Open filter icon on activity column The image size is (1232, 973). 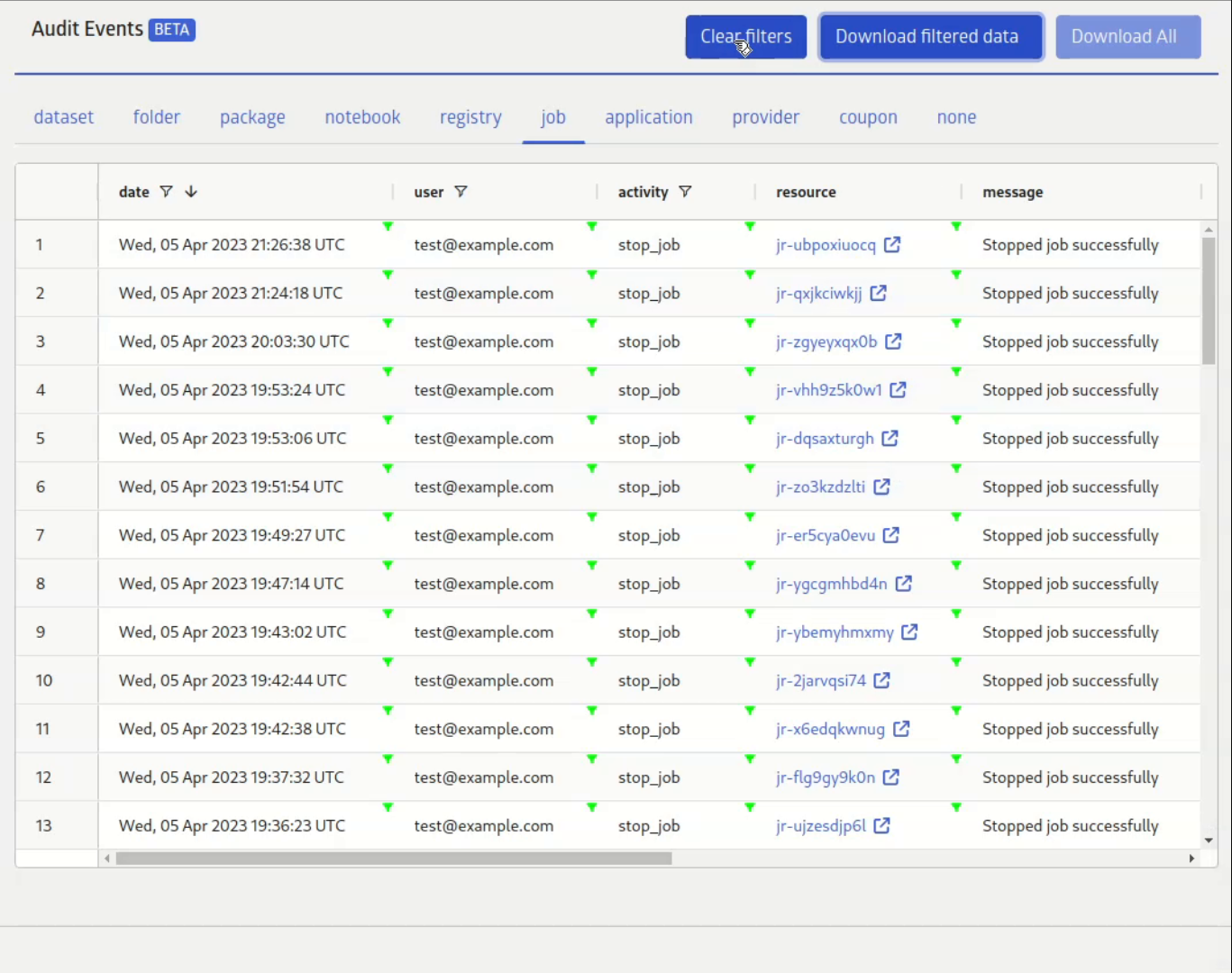coord(685,192)
